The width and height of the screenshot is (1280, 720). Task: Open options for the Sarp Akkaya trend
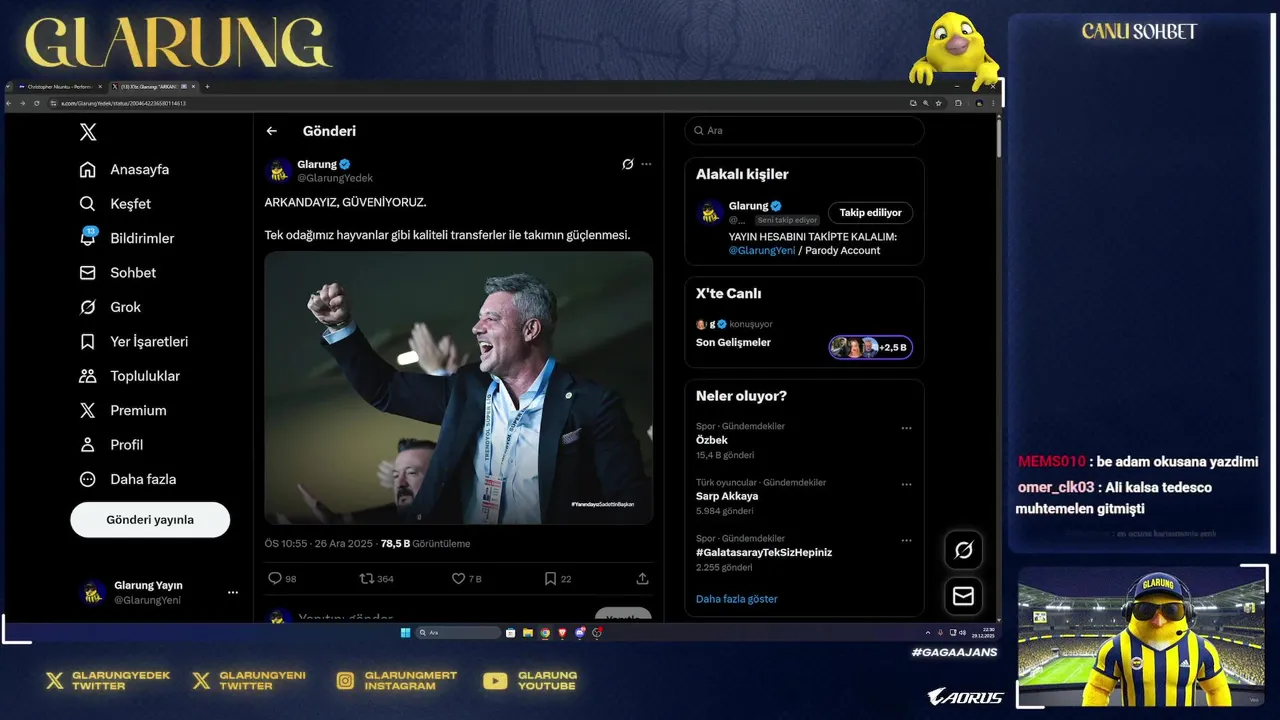point(906,484)
